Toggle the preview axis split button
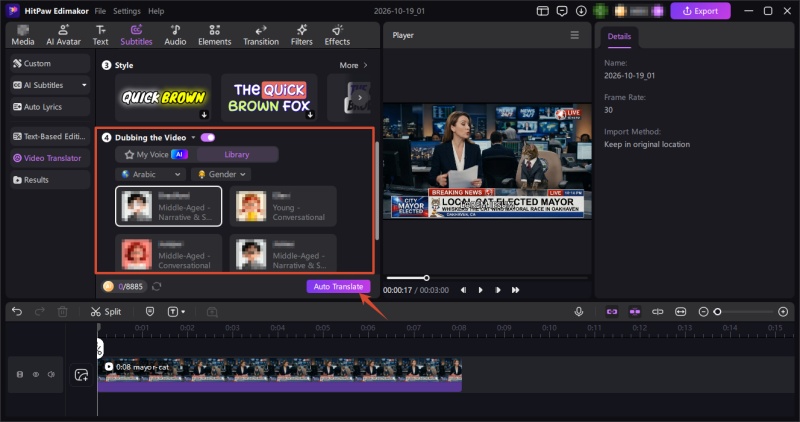This screenshot has height=422, width=800. pyautogui.click(x=658, y=311)
